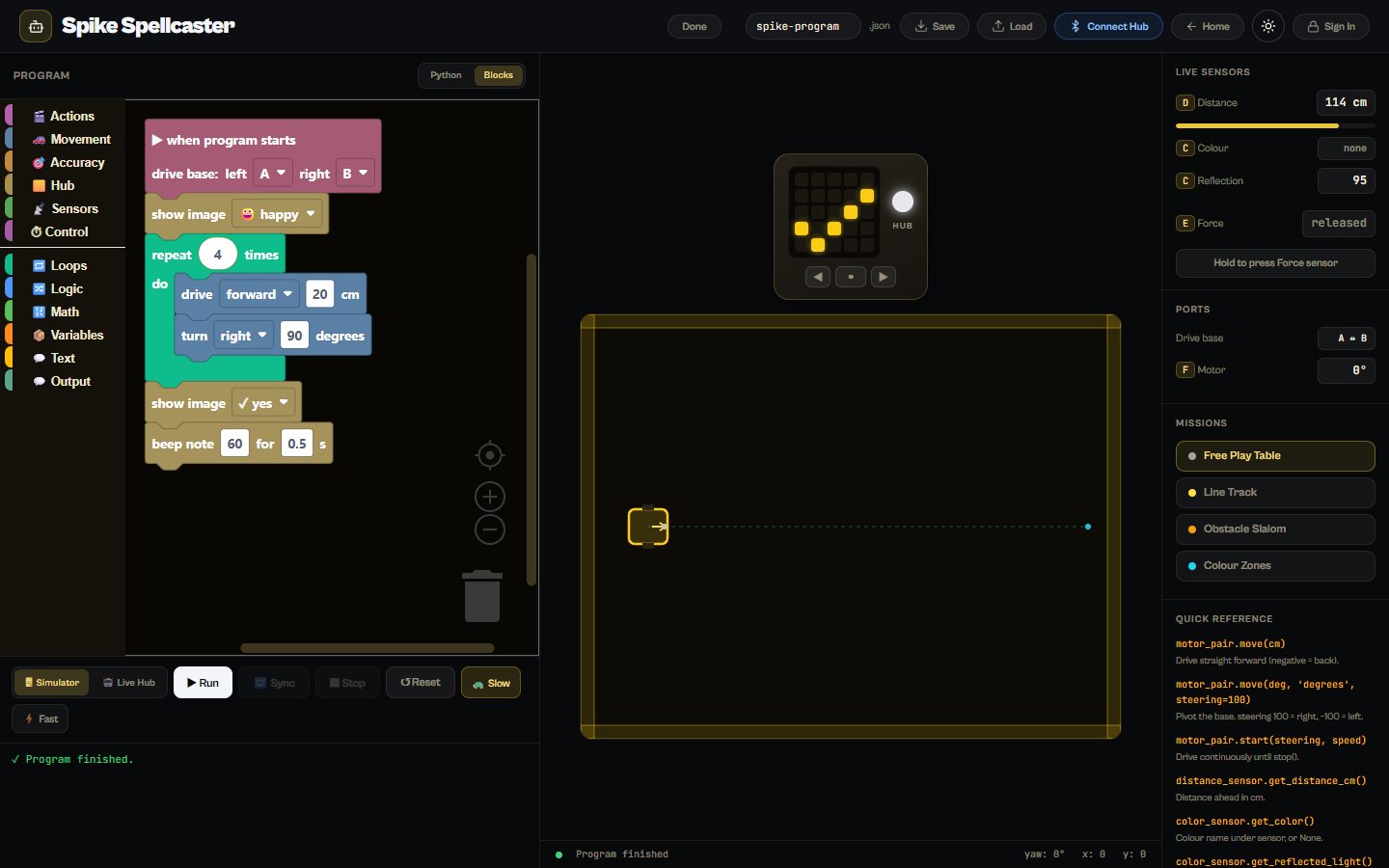Enable Fast speed mode
The width and height of the screenshot is (1389, 868).
pyautogui.click(x=41, y=719)
